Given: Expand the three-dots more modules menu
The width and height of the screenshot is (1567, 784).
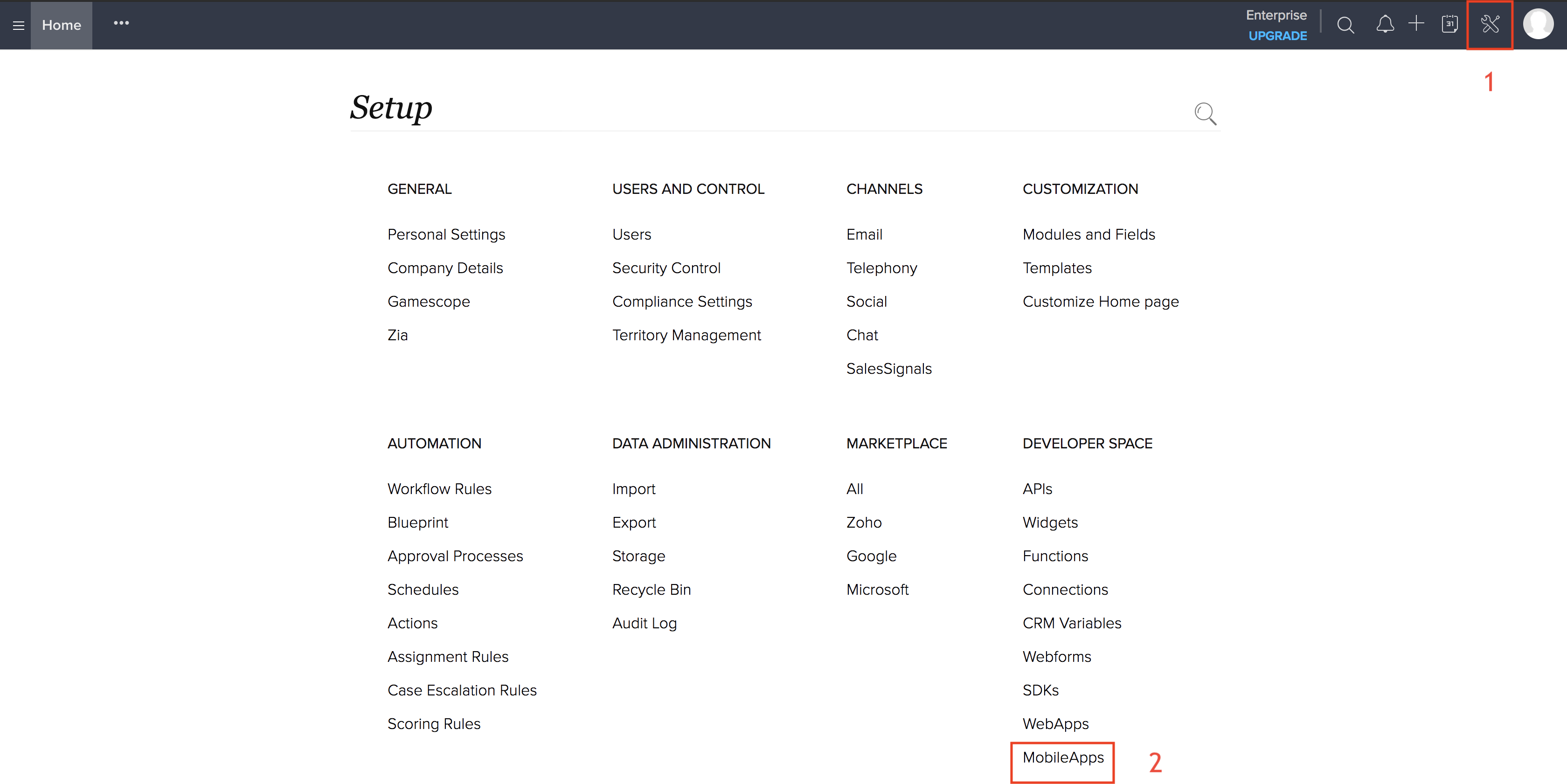Looking at the screenshot, I should coord(121,24).
